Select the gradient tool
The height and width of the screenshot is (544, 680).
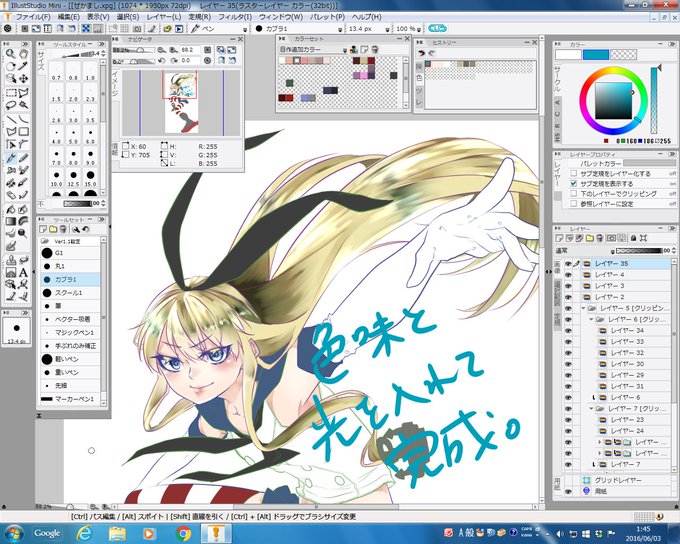[10, 221]
